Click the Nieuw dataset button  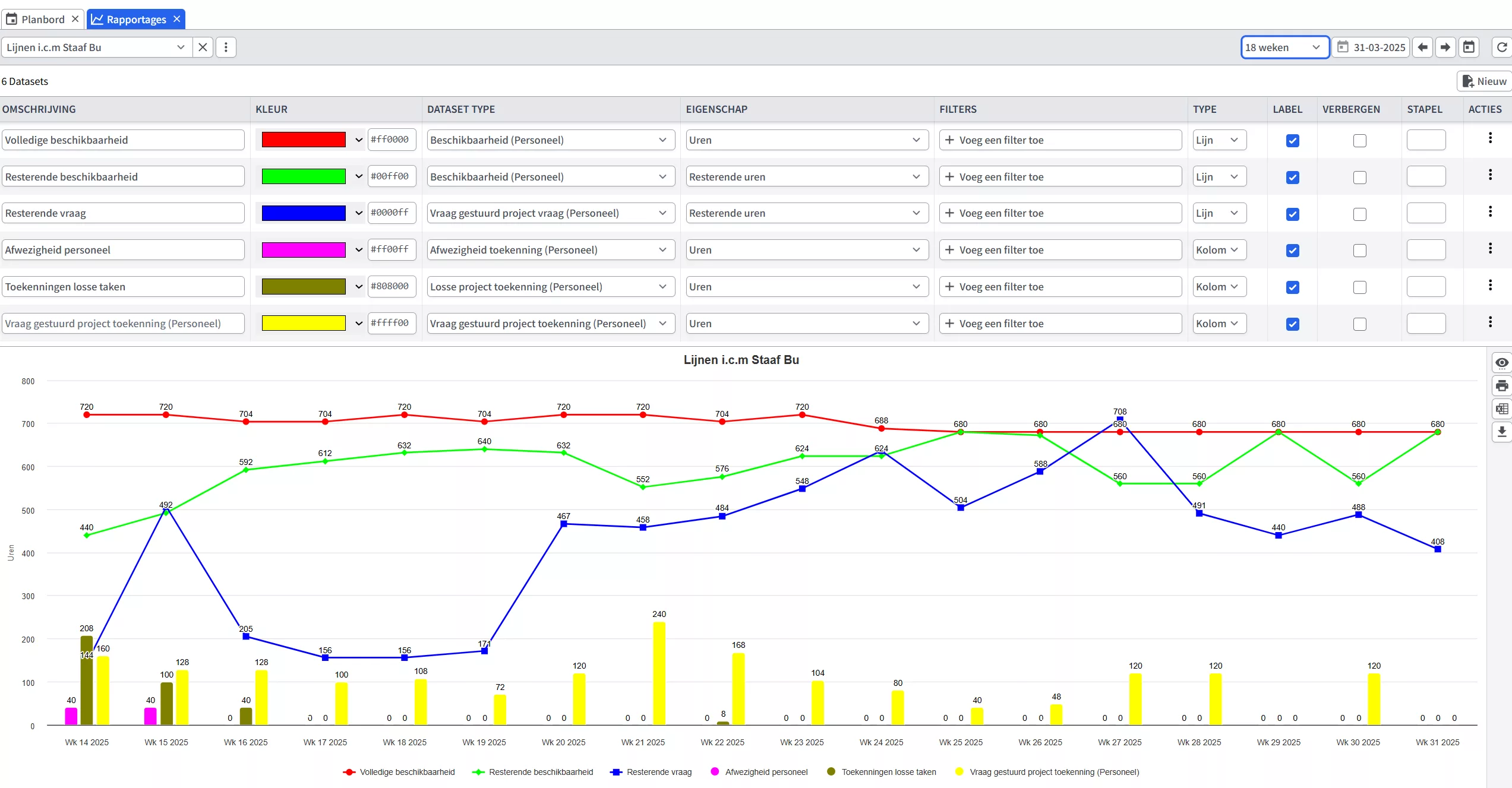click(x=1484, y=81)
